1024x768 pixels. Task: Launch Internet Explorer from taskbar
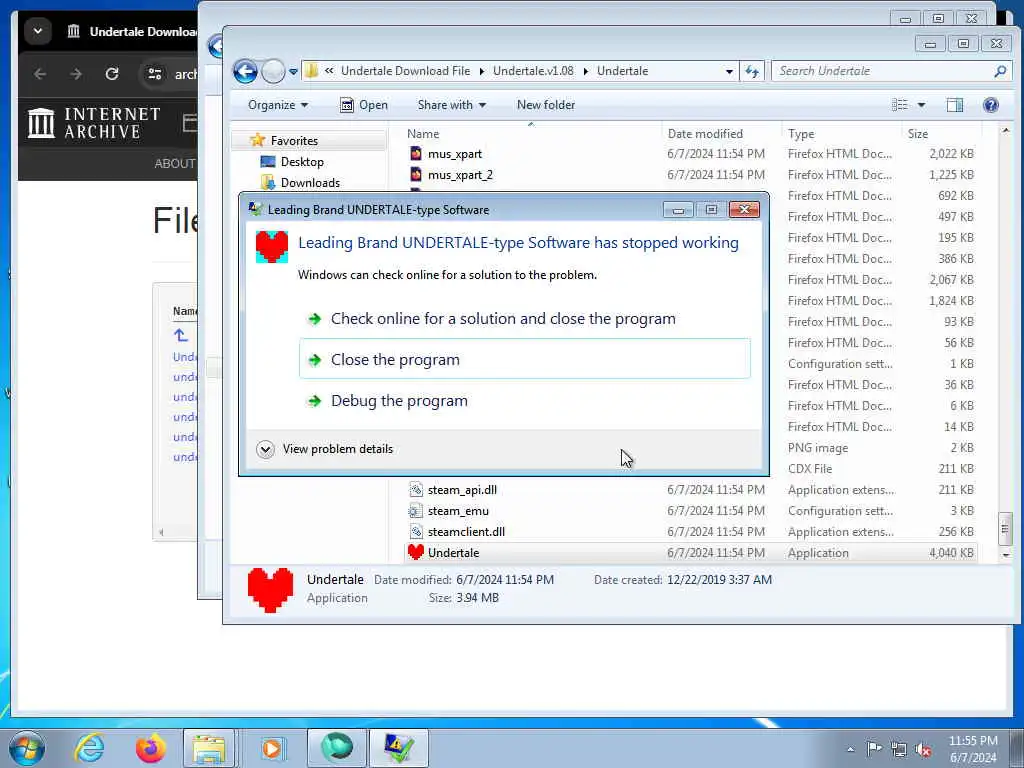pyautogui.click(x=89, y=748)
